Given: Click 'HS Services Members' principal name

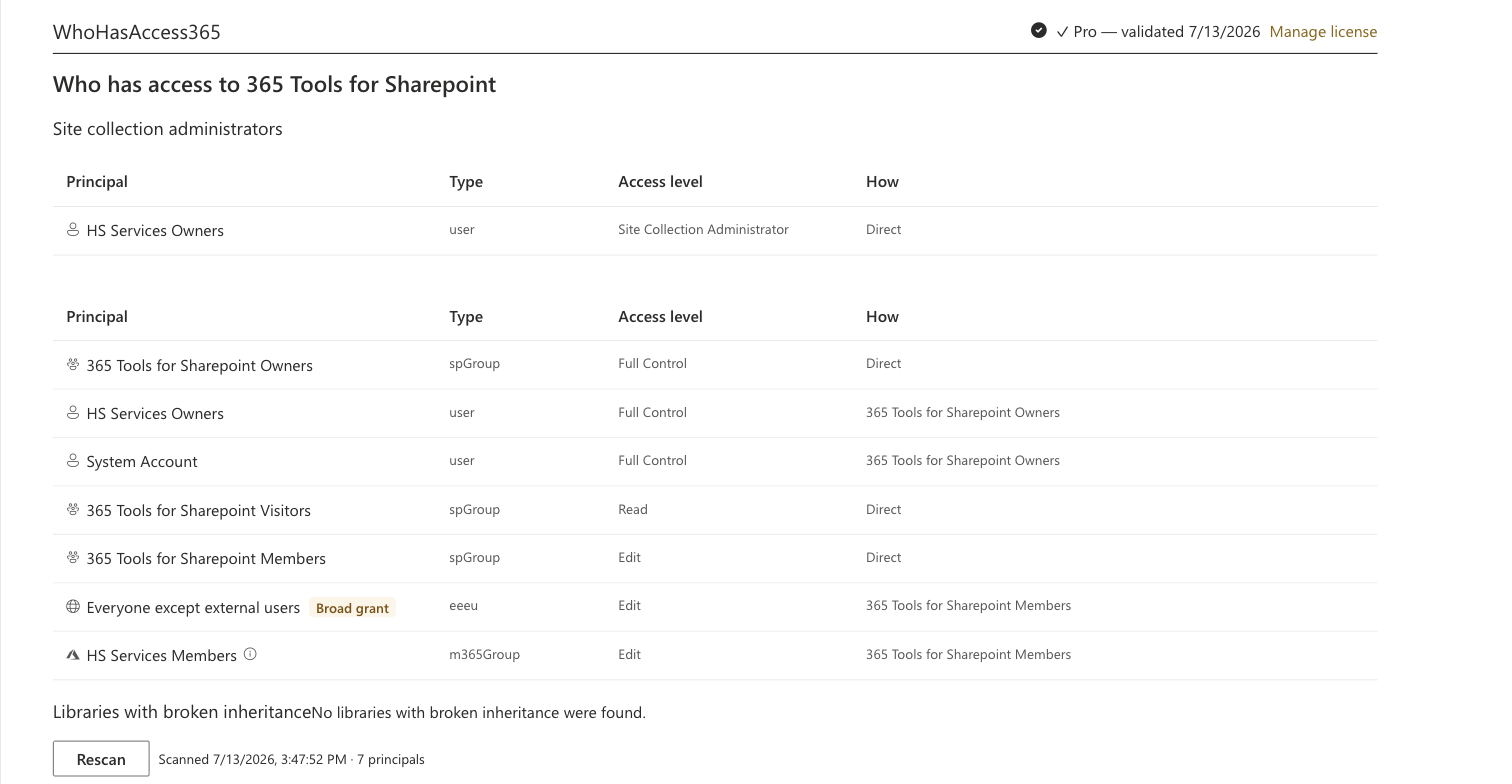Looking at the screenshot, I should pos(162,656).
